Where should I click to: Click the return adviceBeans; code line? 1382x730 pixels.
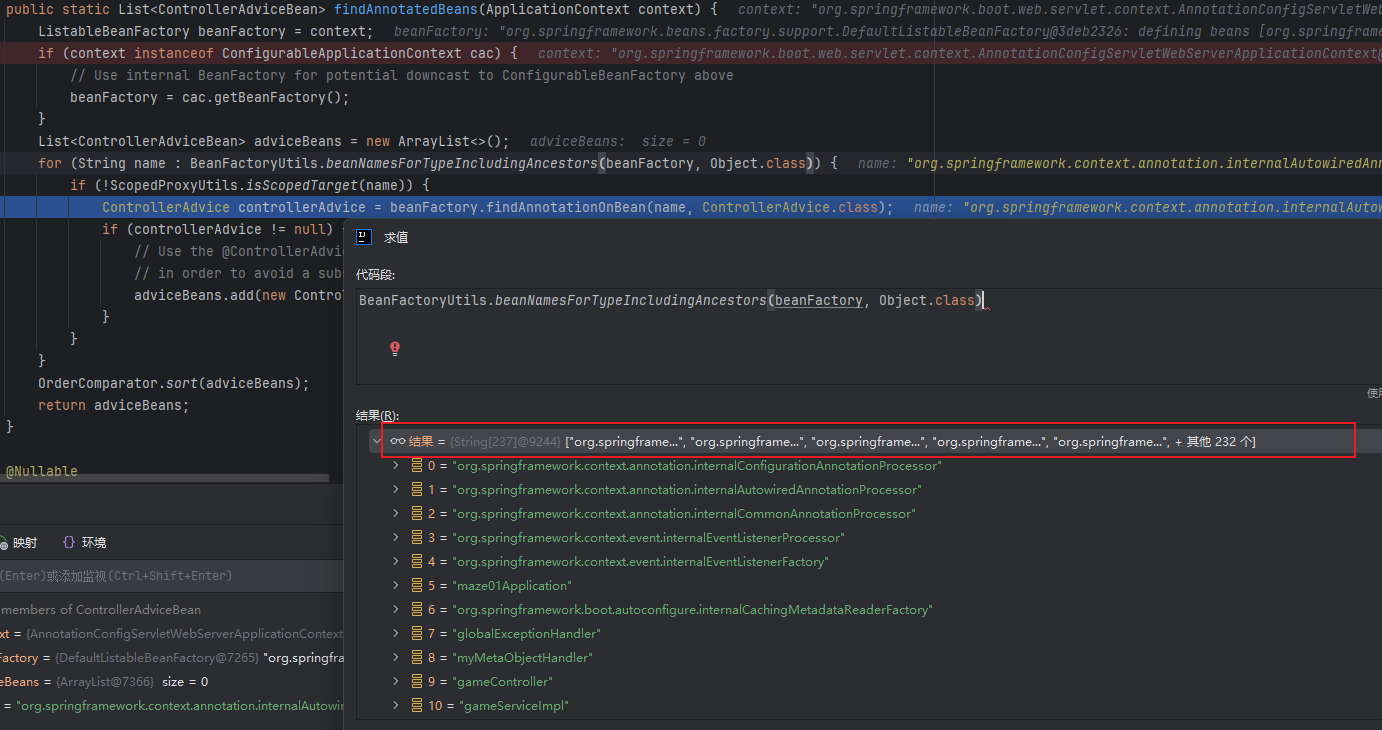click(x=113, y=405)
